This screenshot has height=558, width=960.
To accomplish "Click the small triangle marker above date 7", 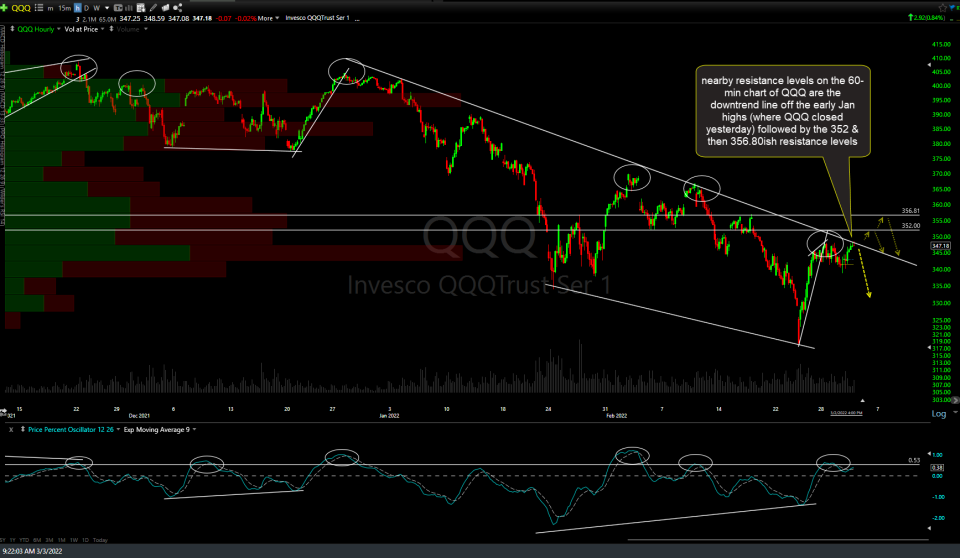I will (x=862, y=401).
